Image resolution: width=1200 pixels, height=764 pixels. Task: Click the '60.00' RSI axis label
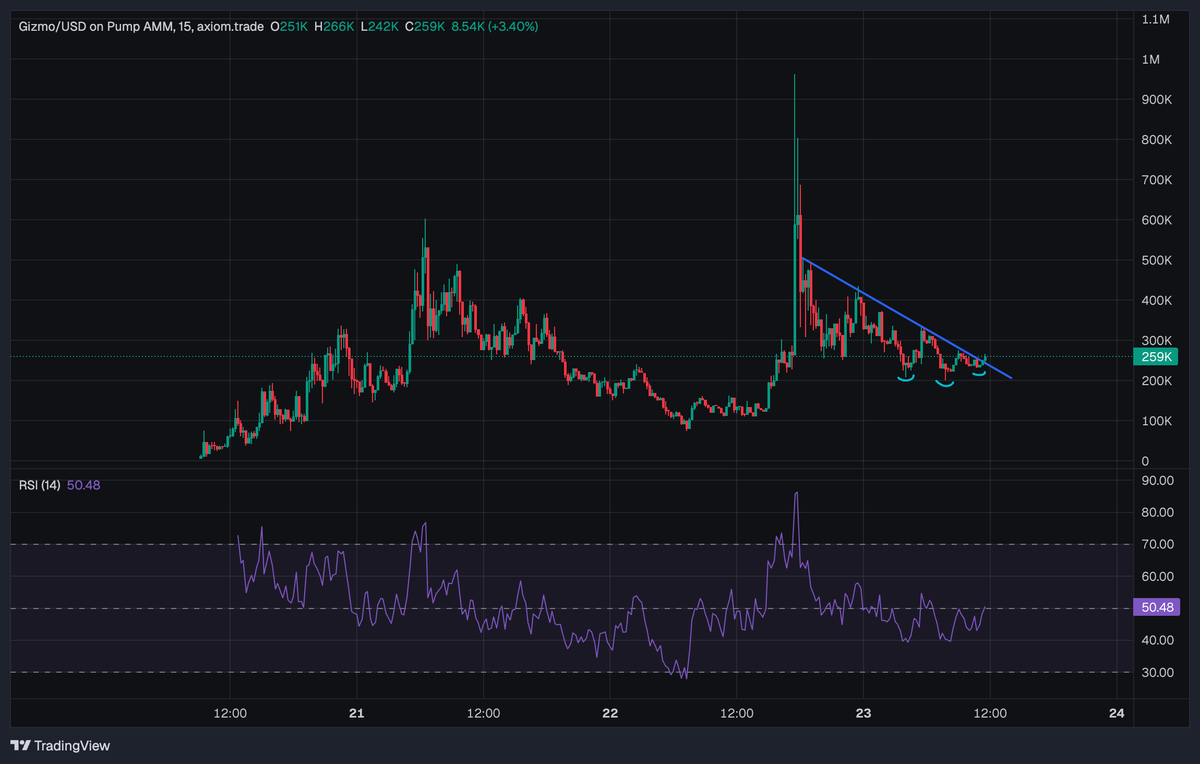(x=1156, y=576)
